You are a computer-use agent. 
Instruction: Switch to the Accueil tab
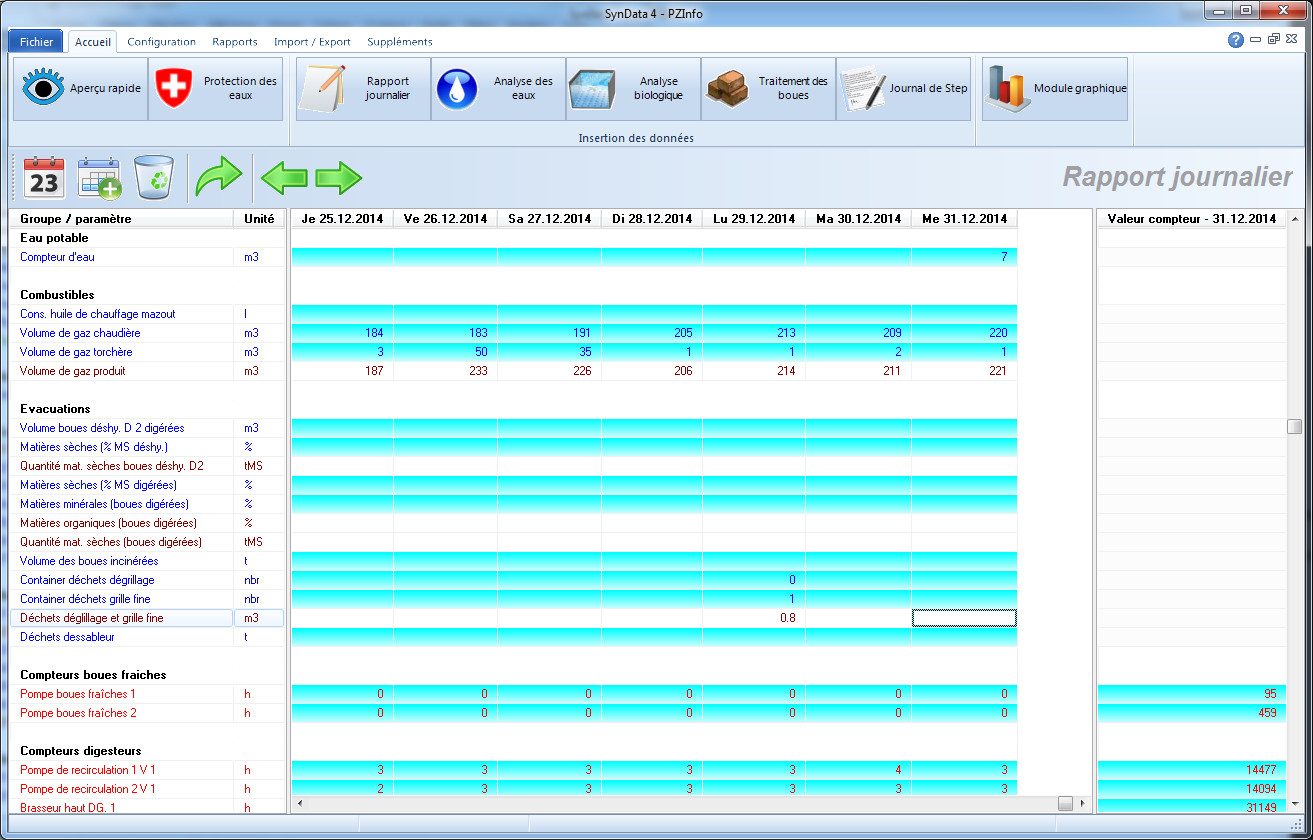[93, 42]
